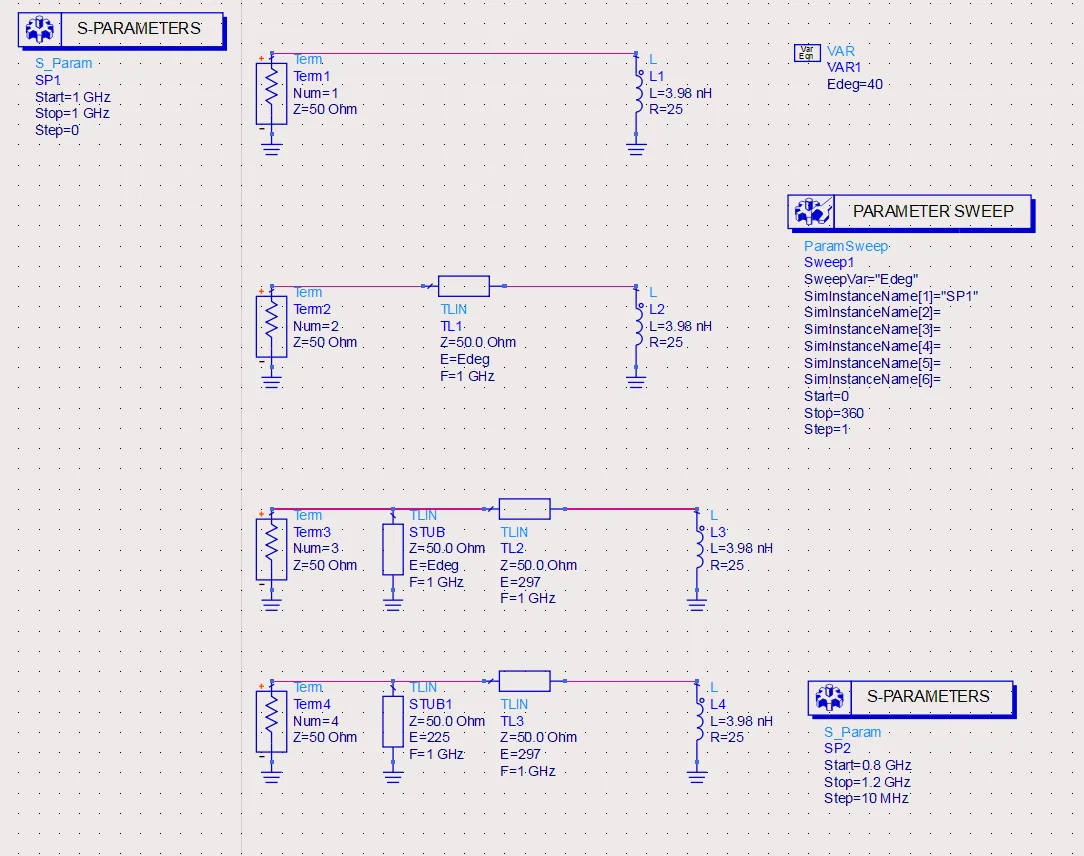Screen dimensions: 1084x856
Task: Click TL1 E=Edeg parameter
Action: [x=465, y=360]
